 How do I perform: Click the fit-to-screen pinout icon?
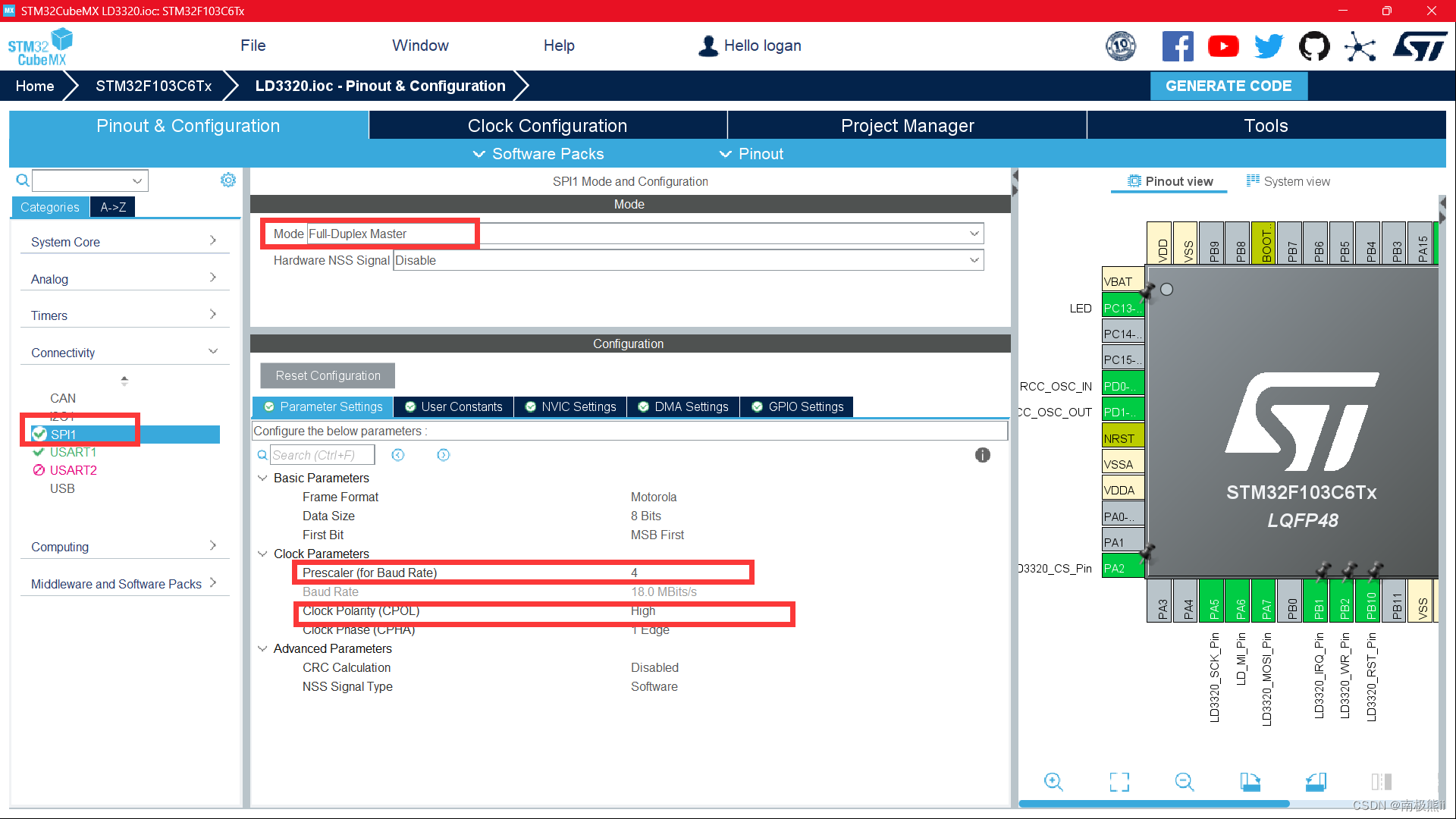click(1119, 782)
